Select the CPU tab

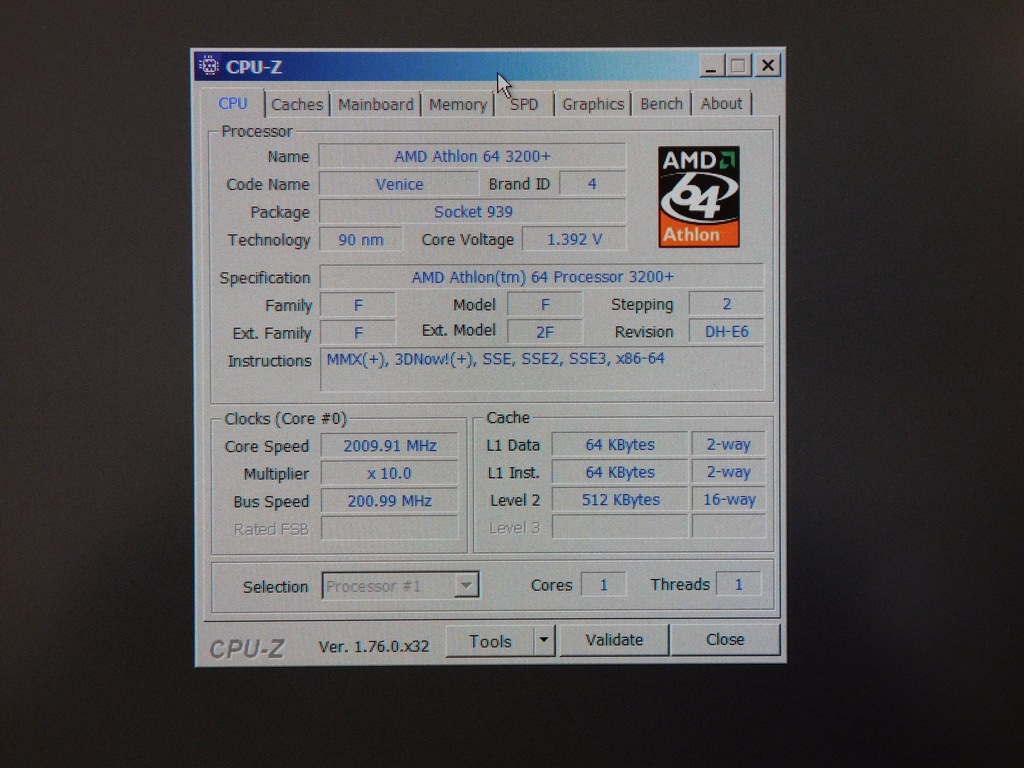(x=232, y=104)
